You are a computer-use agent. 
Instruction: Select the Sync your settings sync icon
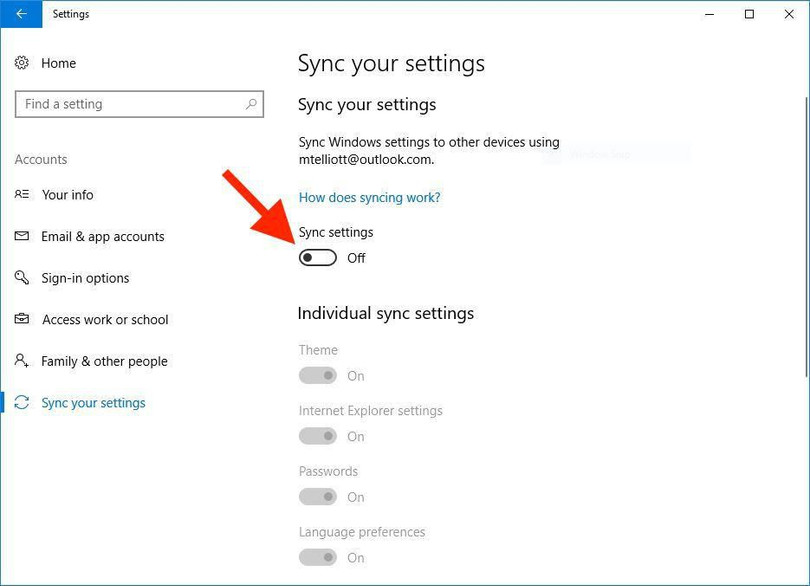coord(22,402)
